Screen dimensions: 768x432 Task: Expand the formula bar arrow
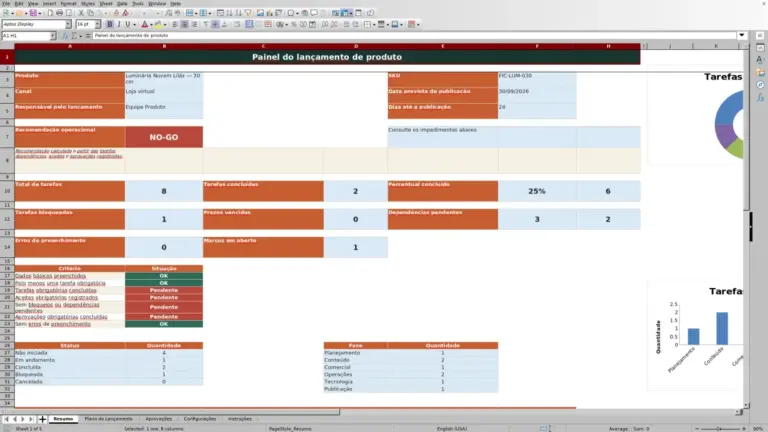tap(742, 35)
